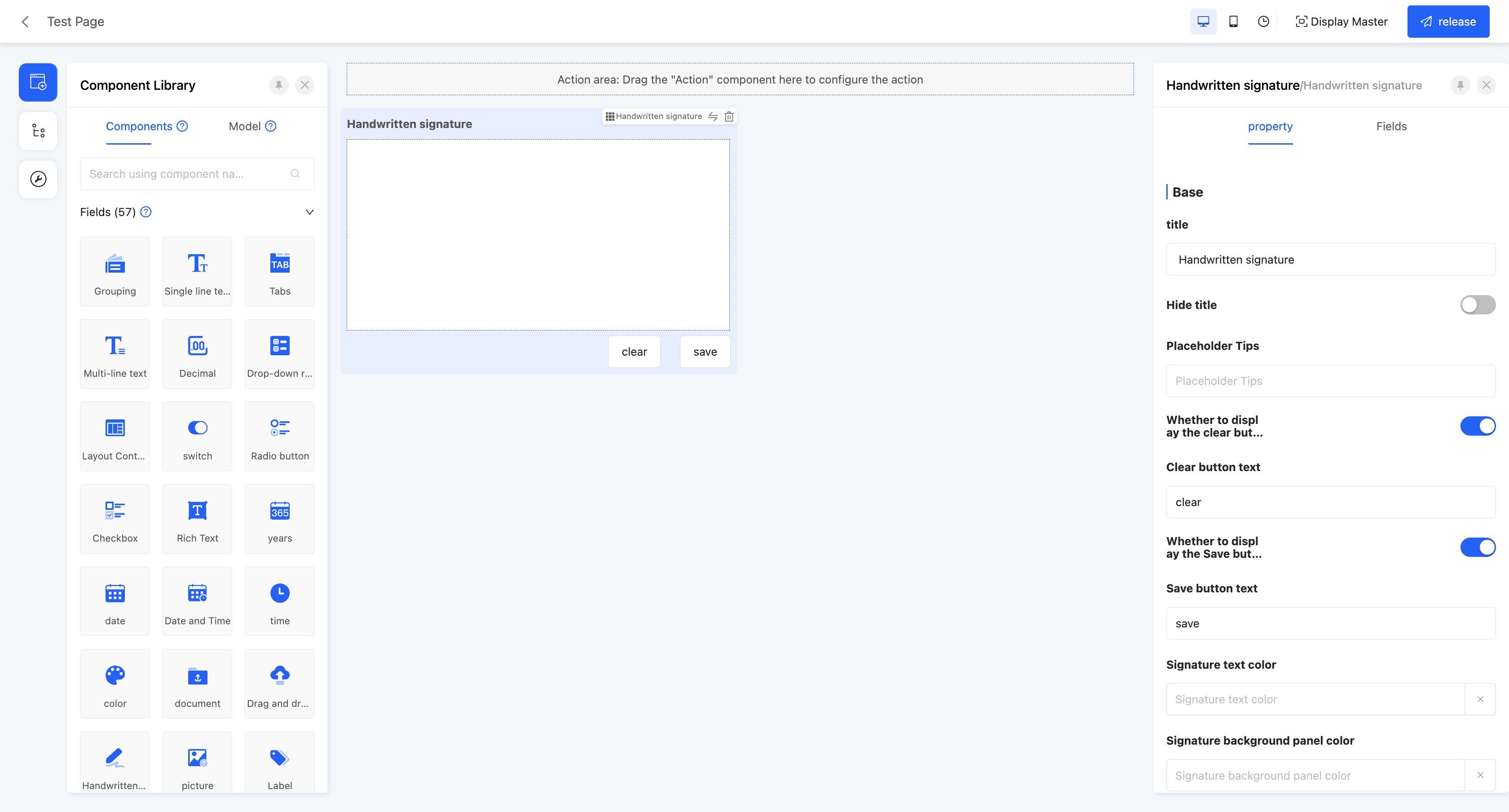The height and width of the screenshot is (812, 1509).
Task: Clear the Signature text color field
Action: coord(1480,699)
